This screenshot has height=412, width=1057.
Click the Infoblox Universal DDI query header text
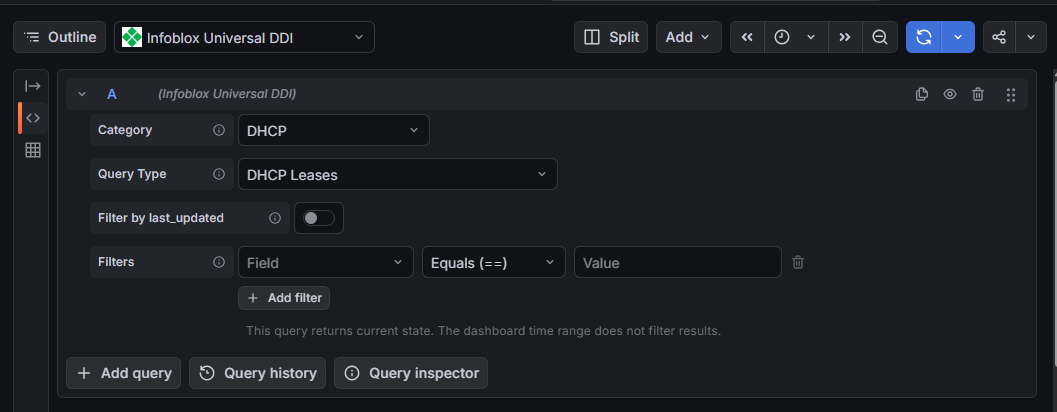(x=227, y=94)
